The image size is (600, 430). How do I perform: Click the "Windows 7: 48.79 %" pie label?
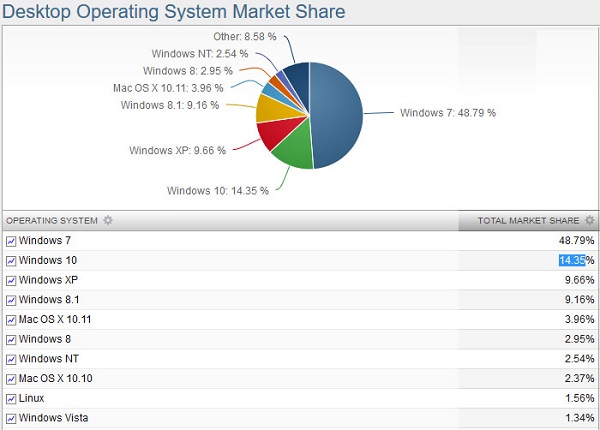point(447,113)
